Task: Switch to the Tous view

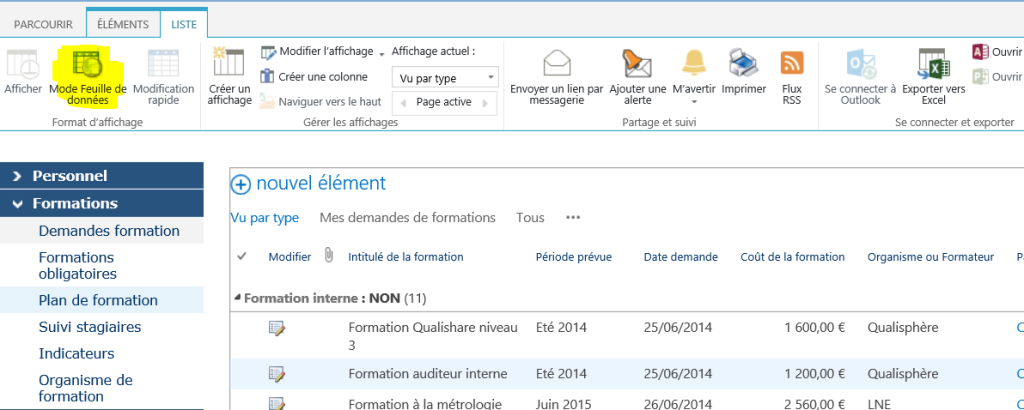Action: [x=530, y=217]
